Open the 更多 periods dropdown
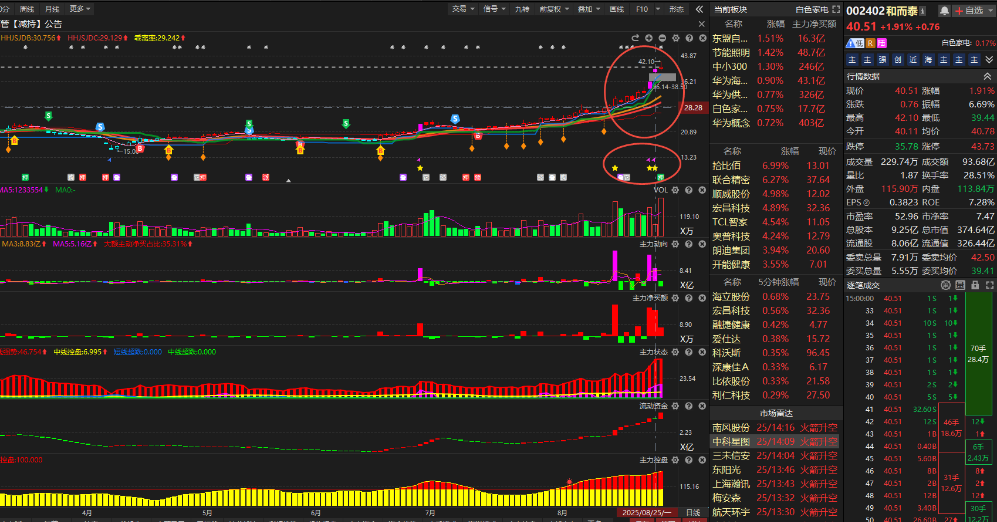 80,9
